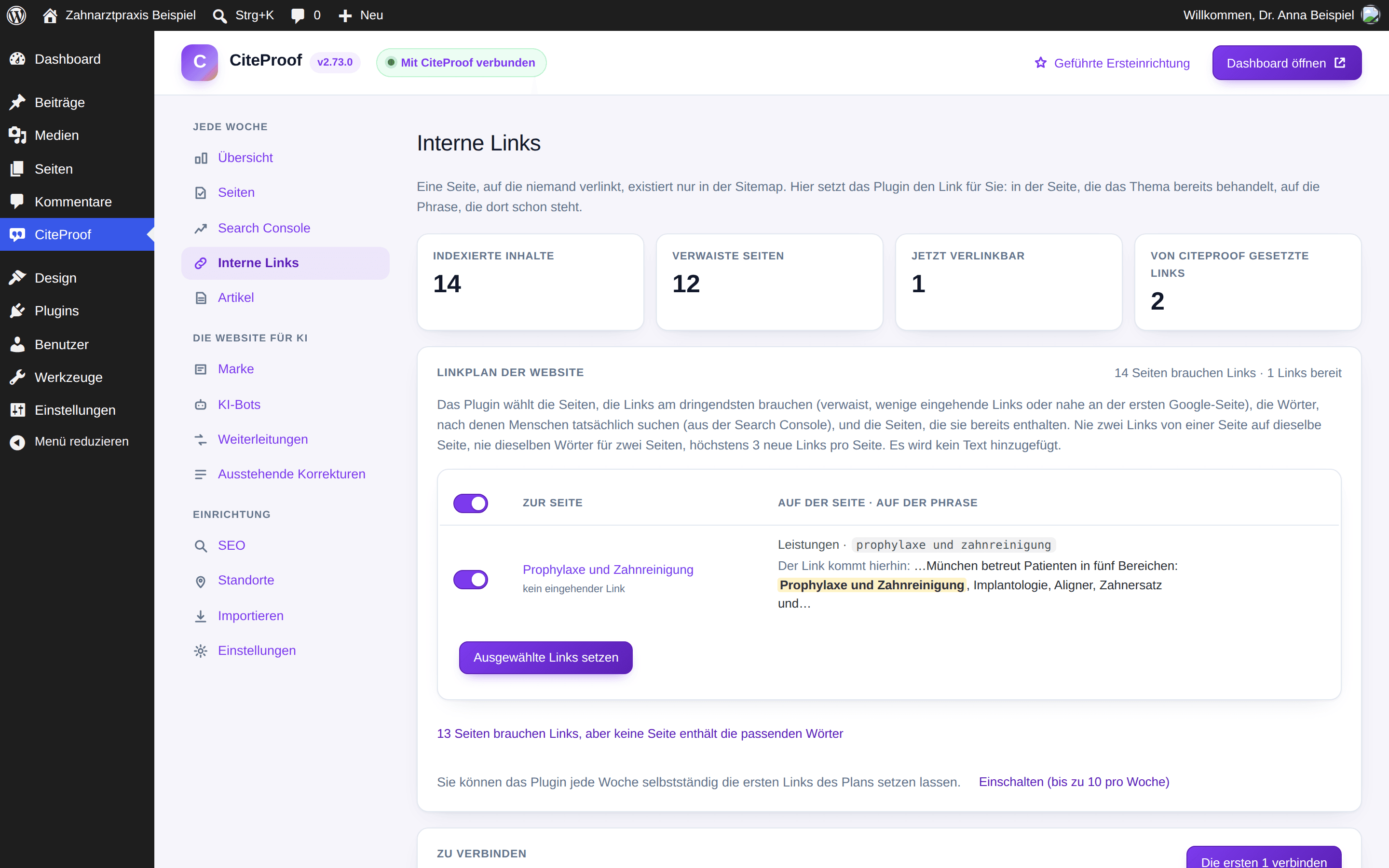Click the prophylaxe und zahnreinigung code phrase
Viewport: 1389px width, 868px height.
click(953, 545)
